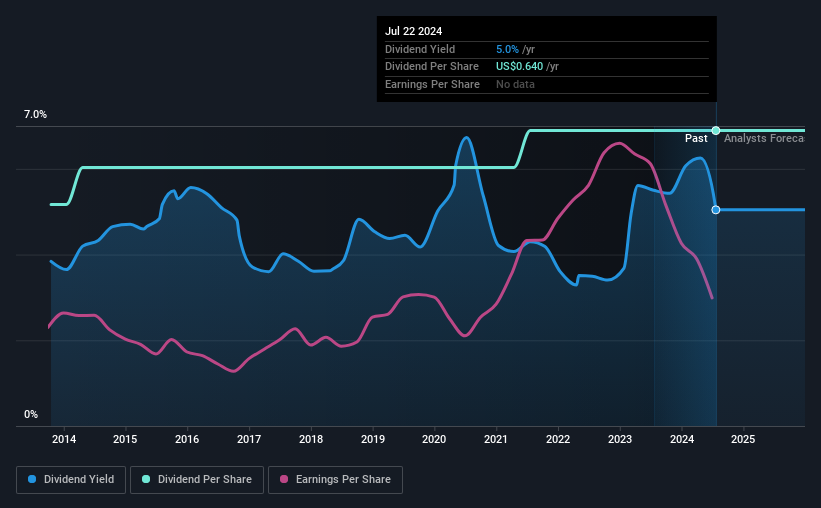The image size is (821, 508).
Task: Click the blue dividend yield marker at Jul 2024
Action: pyautogui.click(x=716, y=209)
